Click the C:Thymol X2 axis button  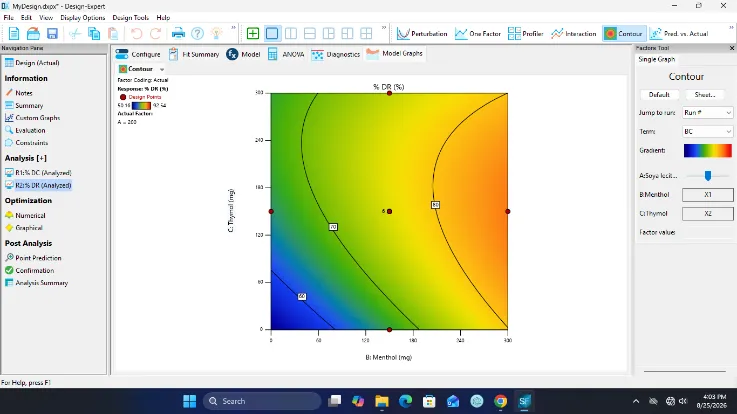707,213
